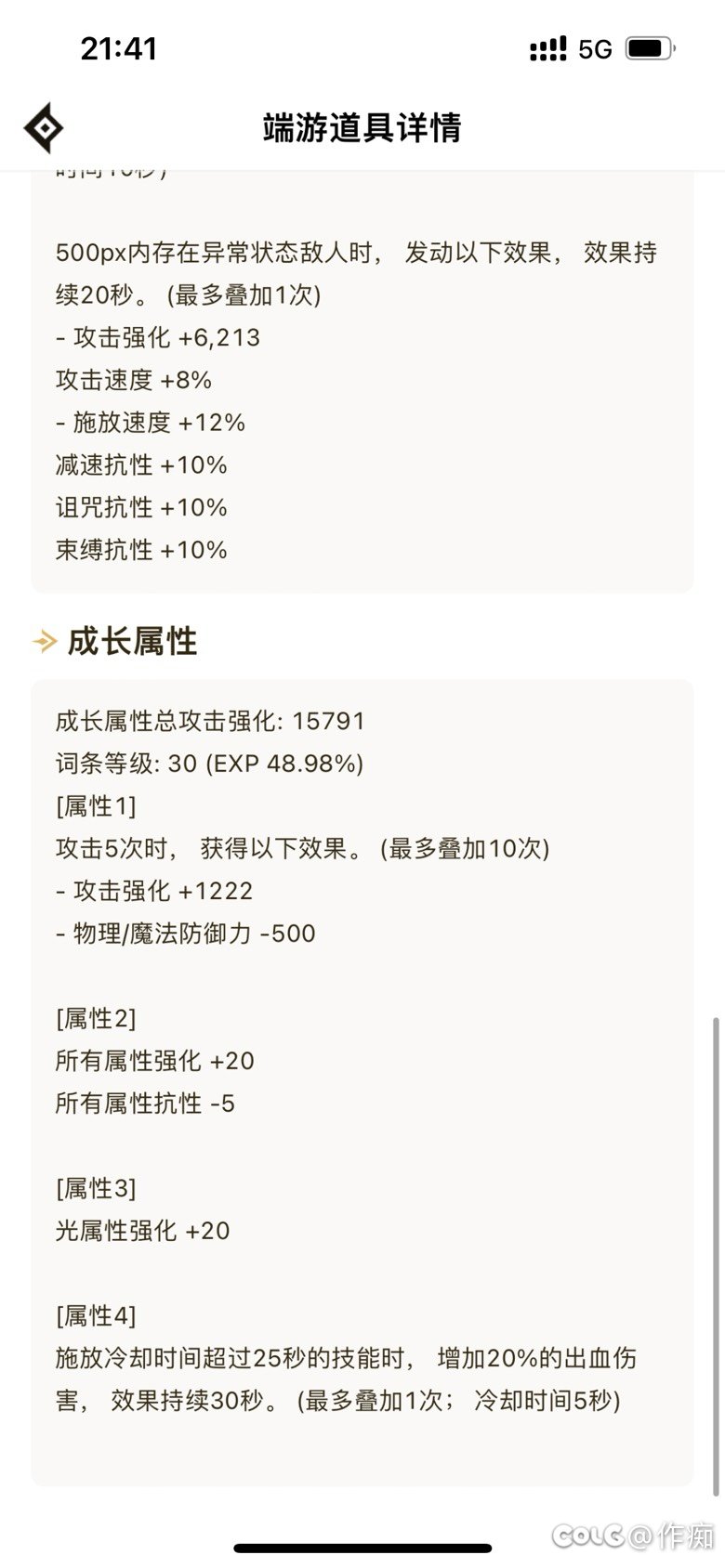Screen dimensions: 725x1568
Task: Tap the 21:41 clock in status bar
Action: pos(119,48)
